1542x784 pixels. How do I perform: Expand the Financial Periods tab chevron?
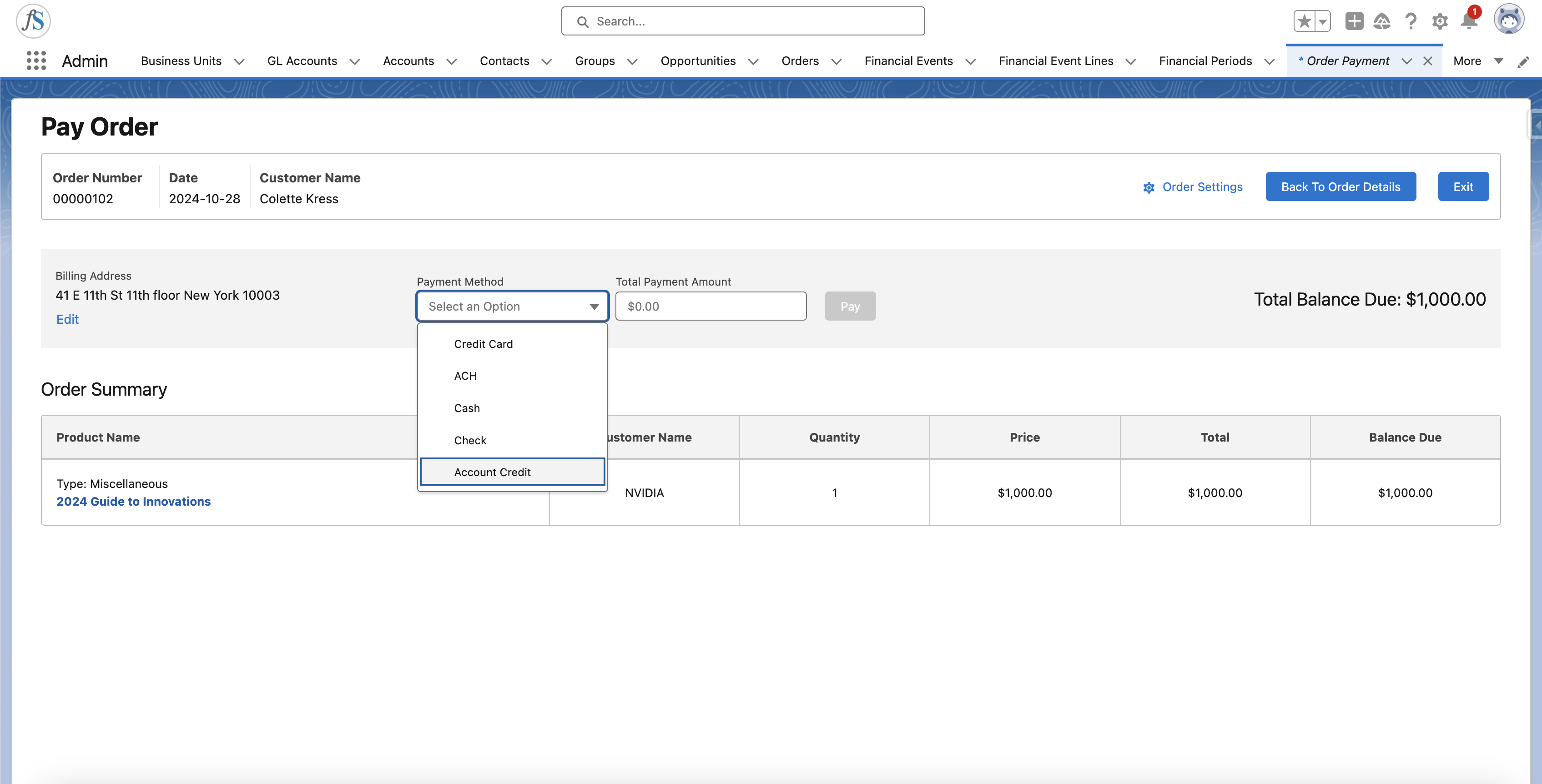pyautogui.click(x=1269, y=62)
